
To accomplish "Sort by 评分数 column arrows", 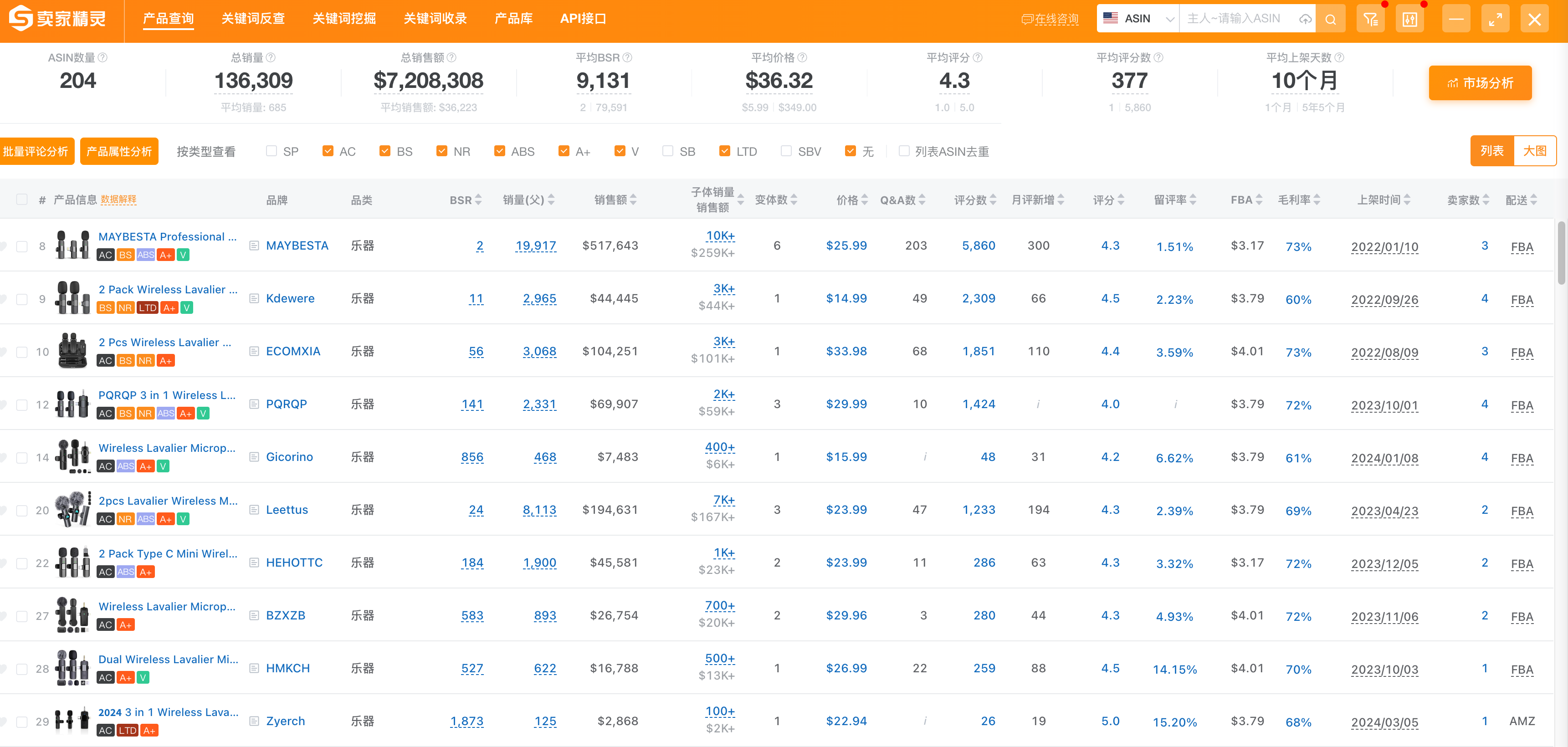I will 993,200.
